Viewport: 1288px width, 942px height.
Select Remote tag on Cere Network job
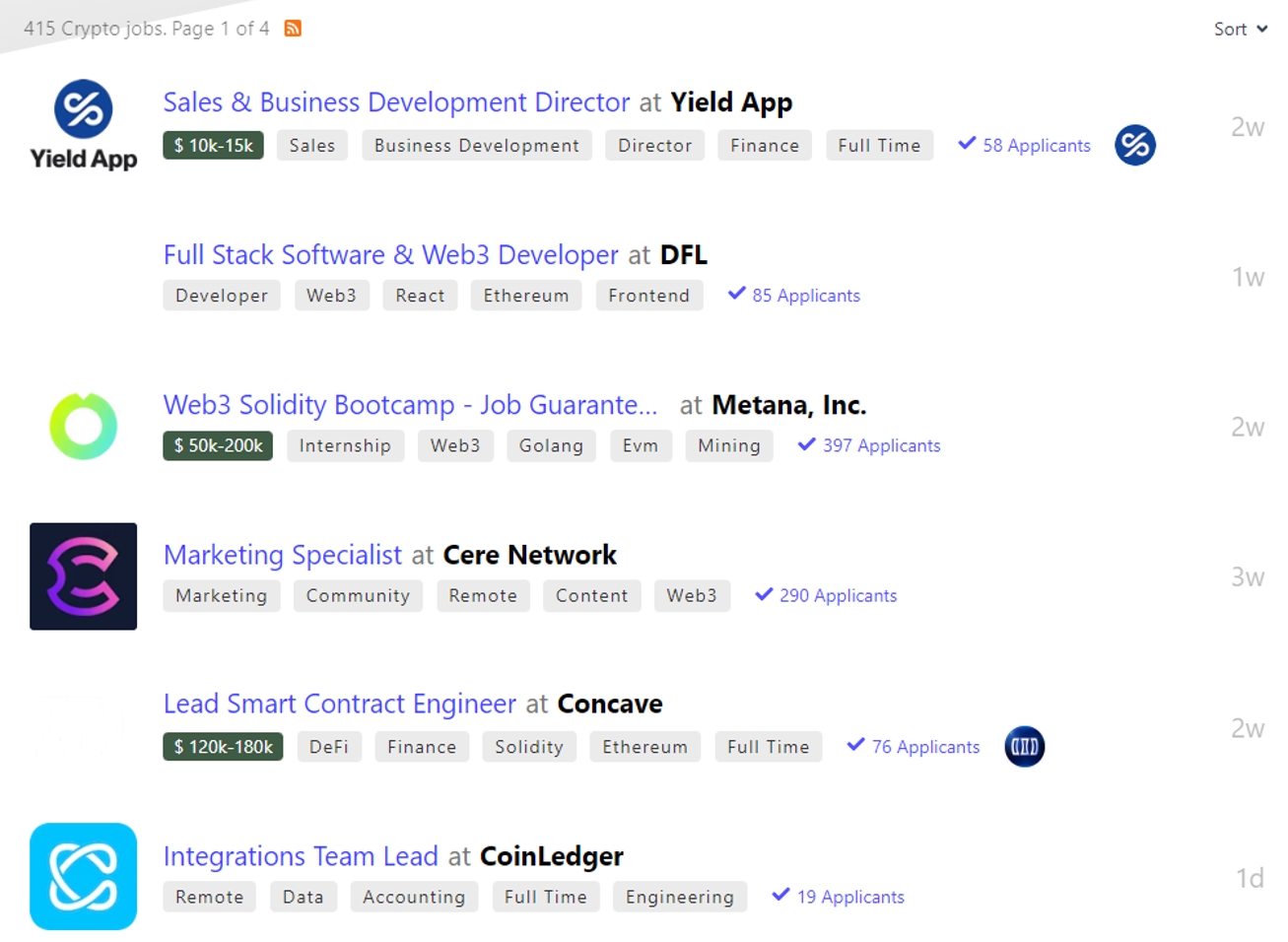tap(483, 595)
